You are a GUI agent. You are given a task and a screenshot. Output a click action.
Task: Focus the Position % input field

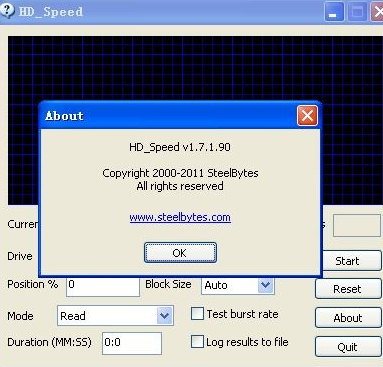click(x=103, y=286)
